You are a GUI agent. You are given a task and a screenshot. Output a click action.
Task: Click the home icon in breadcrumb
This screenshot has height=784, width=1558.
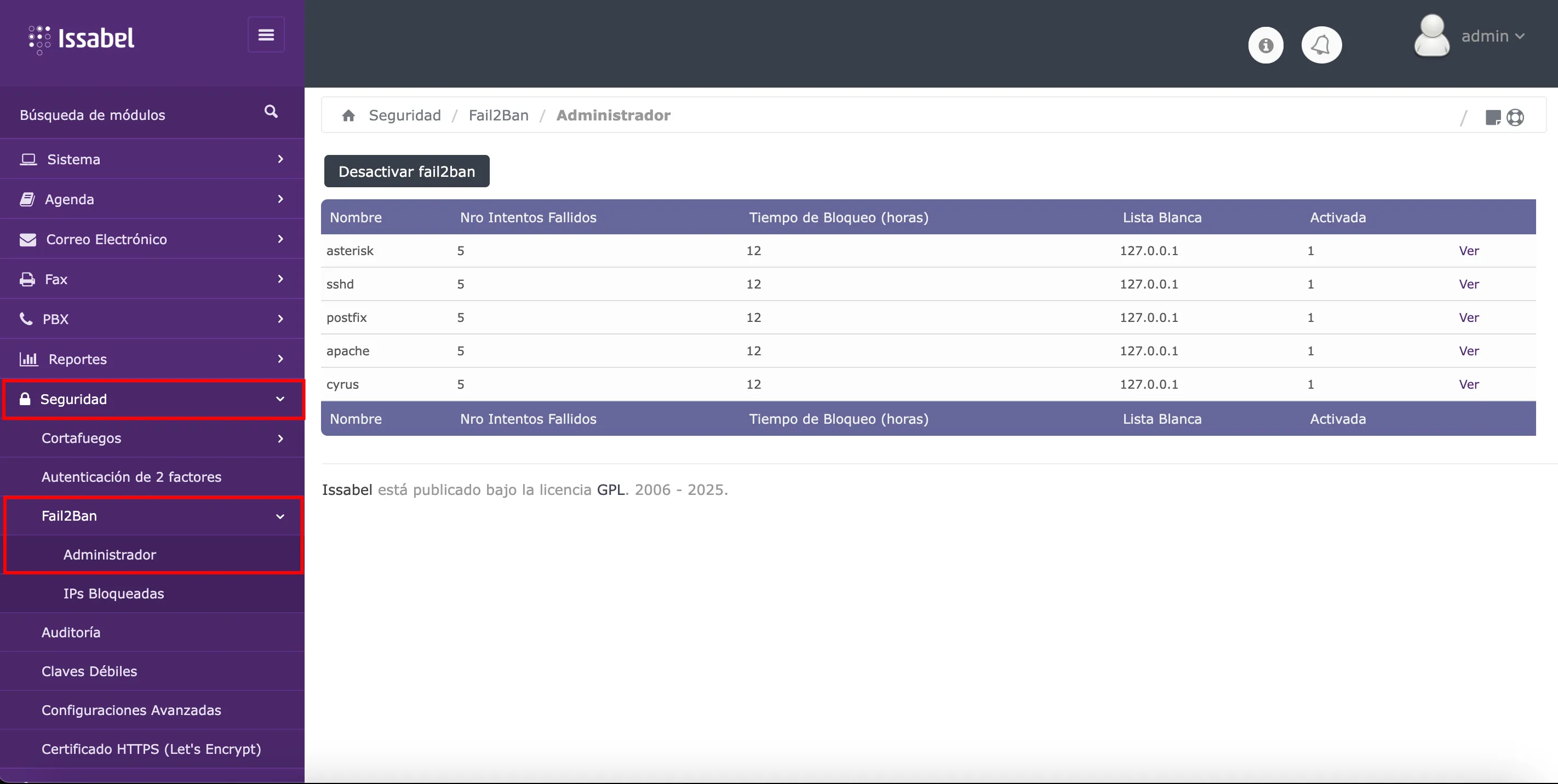coord(348,116)
